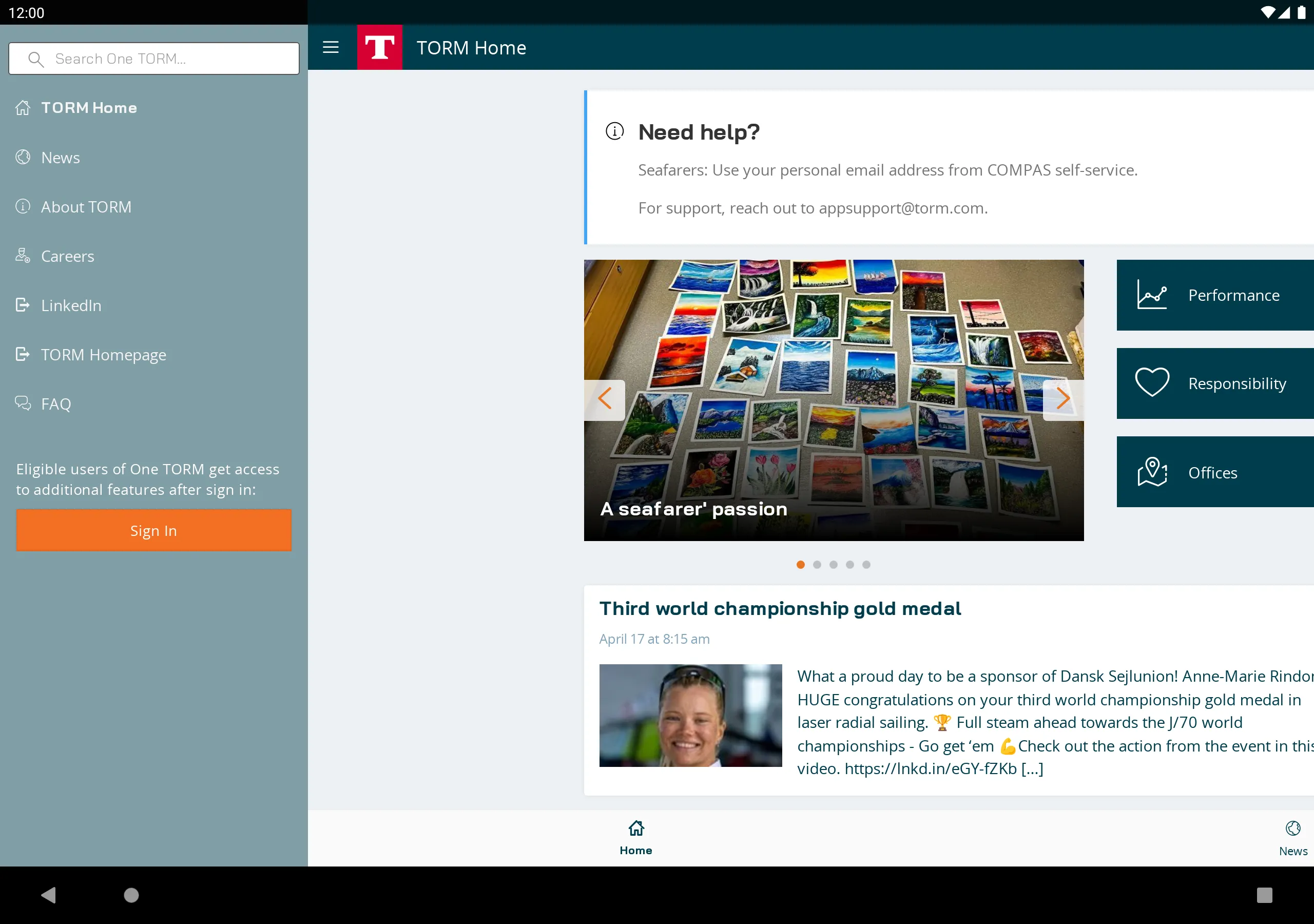
Task: Click the Sign In button
Action: [154, 531]
